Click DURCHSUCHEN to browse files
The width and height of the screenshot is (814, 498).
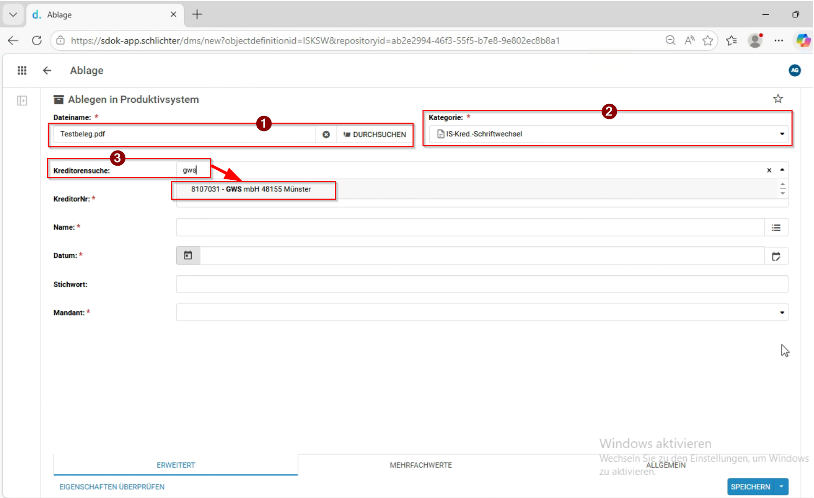coord(375,134)
